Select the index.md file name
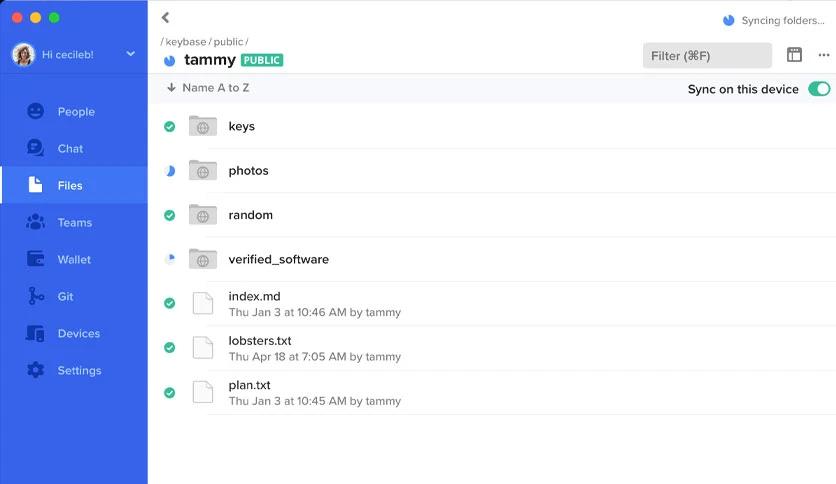836x484 pixels. (x=254, y=296)
